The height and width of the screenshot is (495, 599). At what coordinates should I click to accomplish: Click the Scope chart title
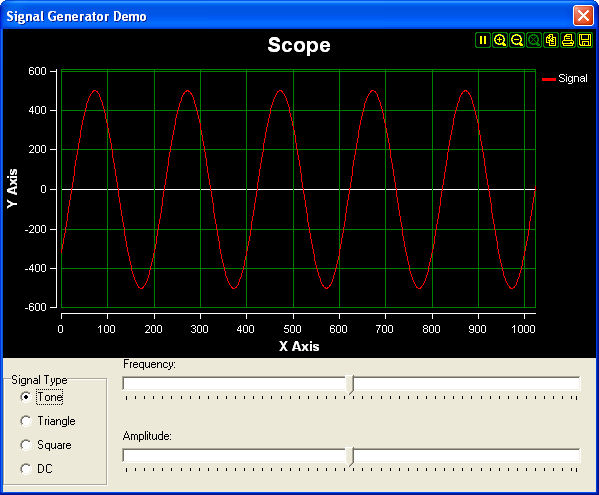point(299,45)
